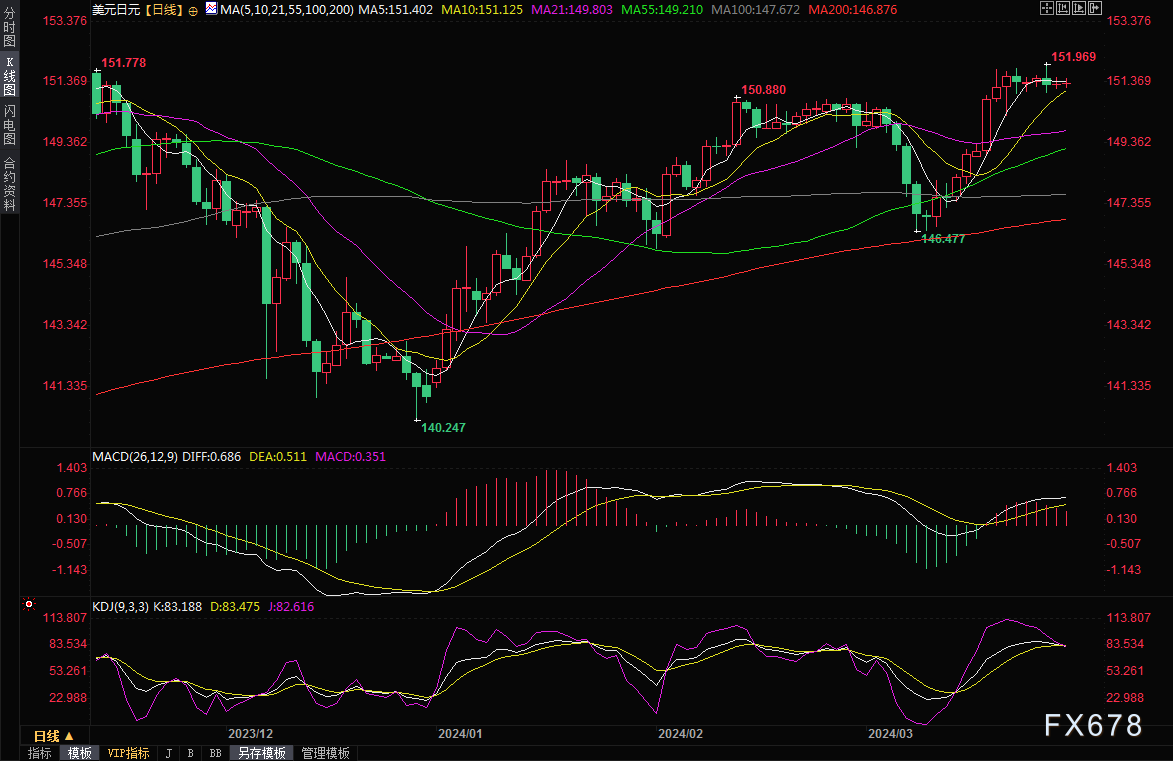The height and width of the screenshot is (761, 1173).
Task: Click the 管理模板 button
Action: pos(325,753)
